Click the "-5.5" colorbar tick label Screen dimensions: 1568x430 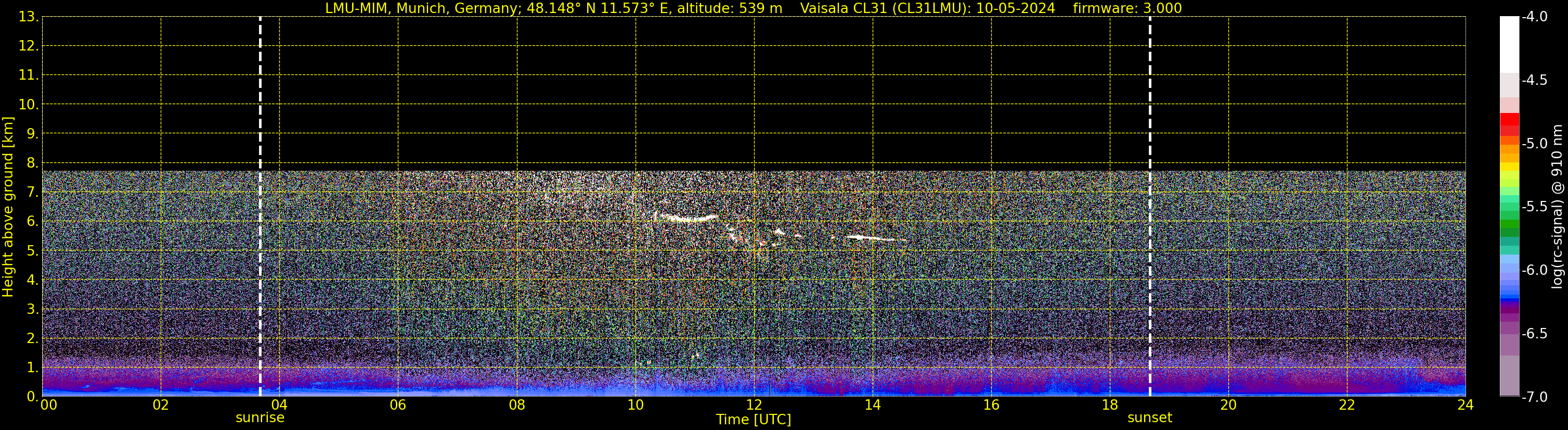[x=1534, y=207]
